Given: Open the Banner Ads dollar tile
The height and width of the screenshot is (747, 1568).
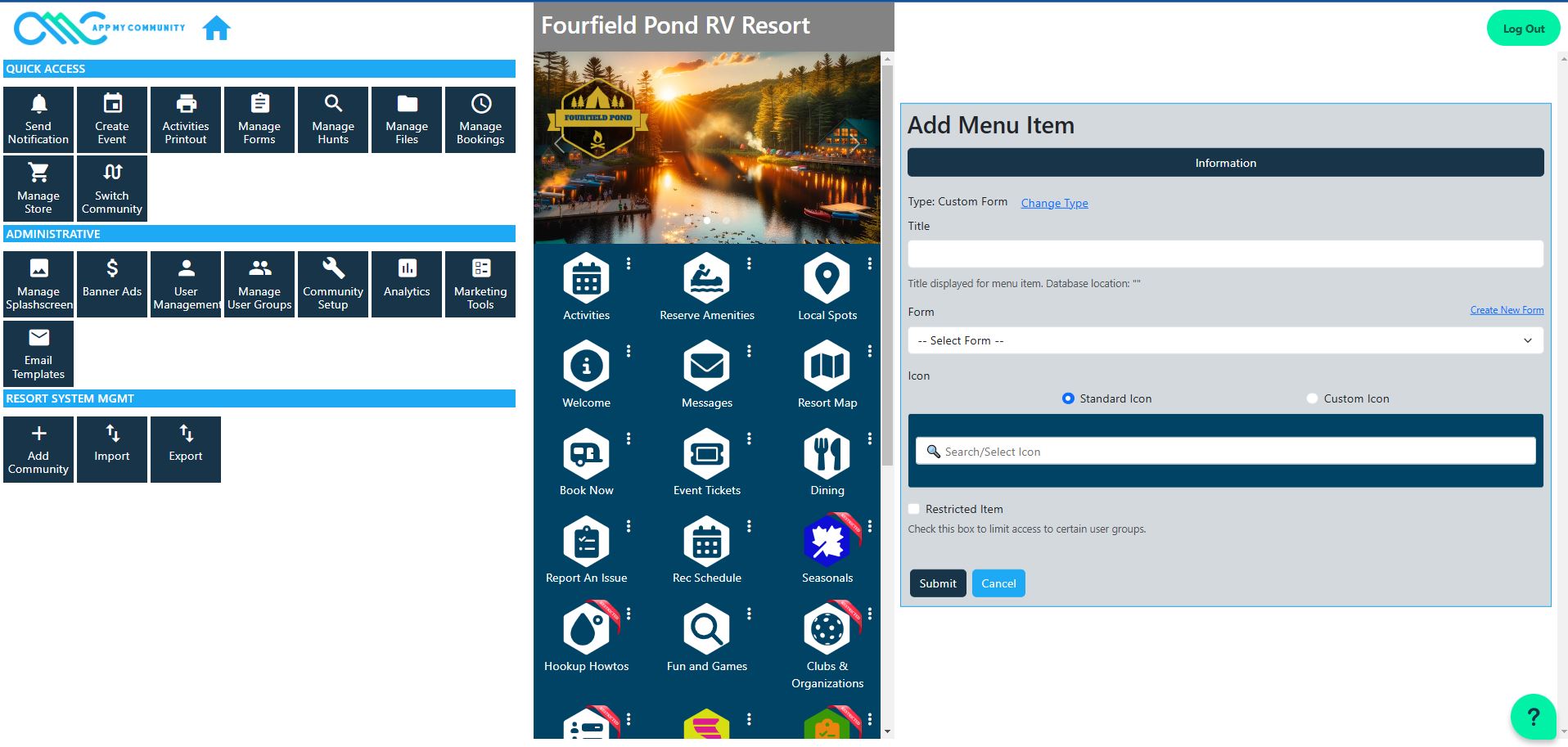Looking at the screenshot, I should (112, 284).
